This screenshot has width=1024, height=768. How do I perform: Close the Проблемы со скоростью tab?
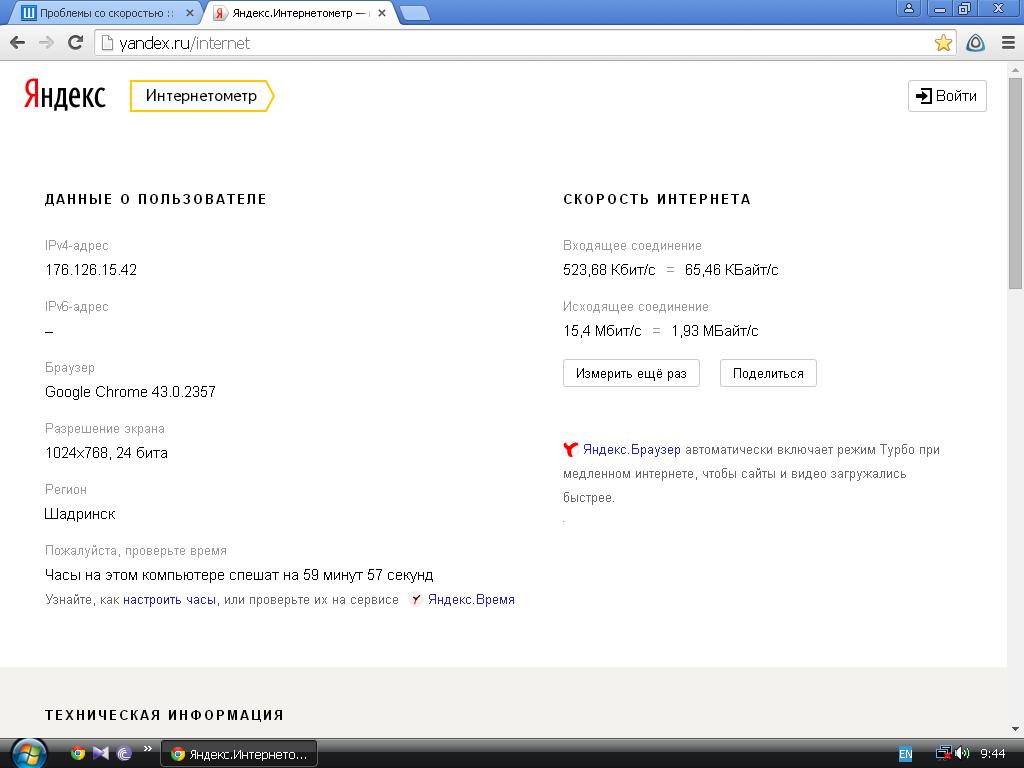[190, 12]
